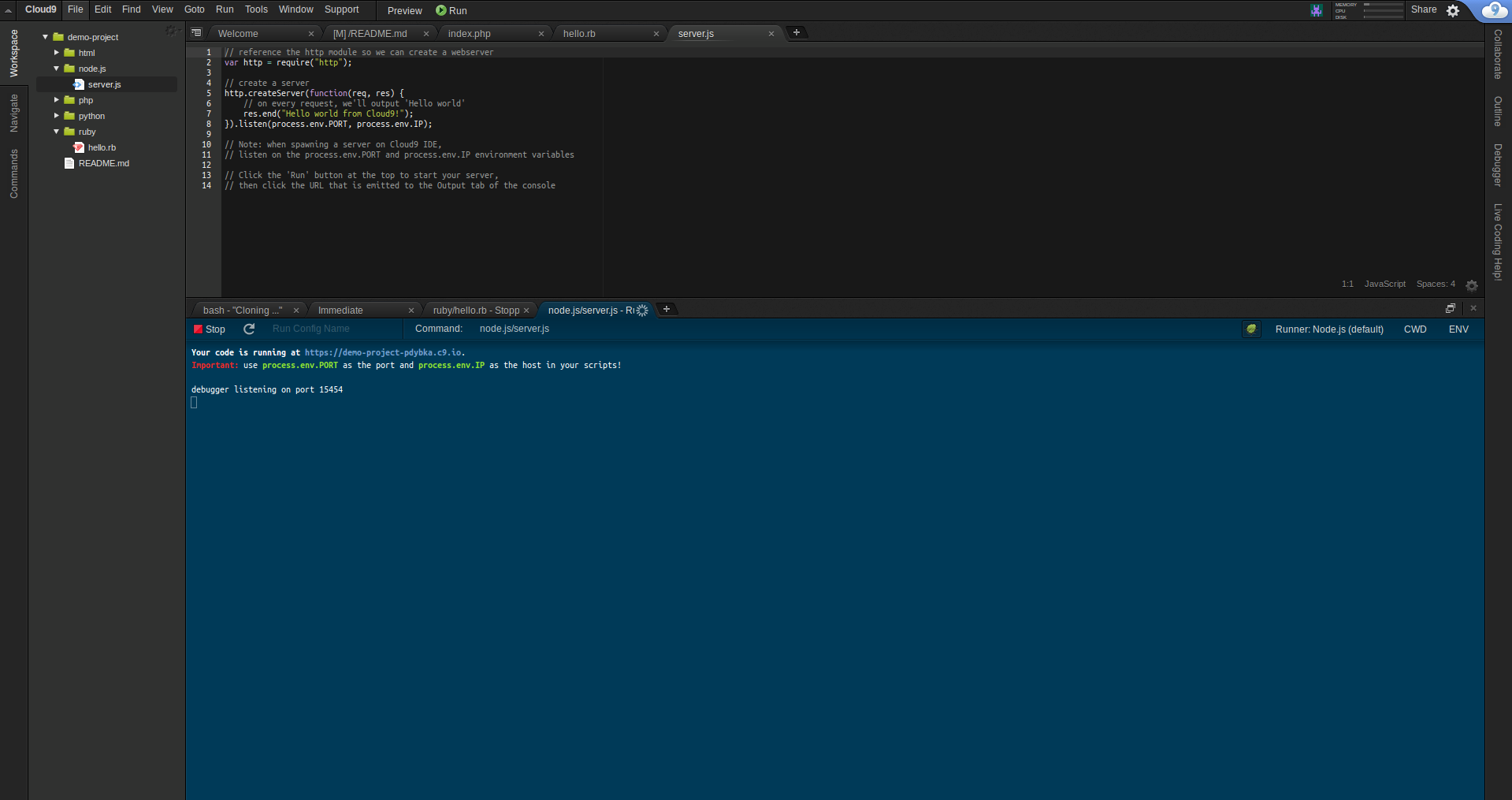Collapse the ruby folder
Viewport: 1512px width, 800px height.
57,132
